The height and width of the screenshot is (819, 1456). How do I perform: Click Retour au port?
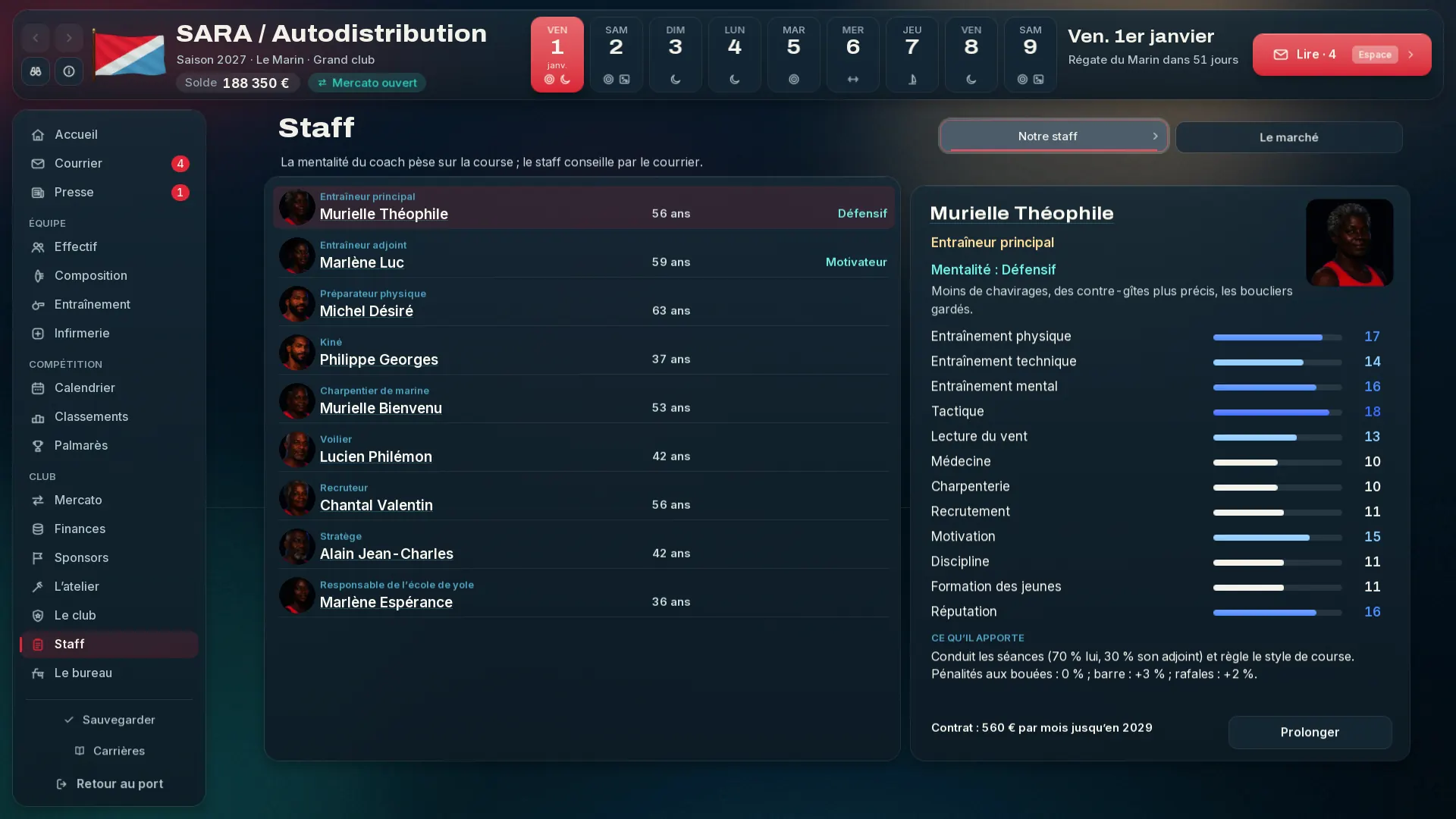109,783
